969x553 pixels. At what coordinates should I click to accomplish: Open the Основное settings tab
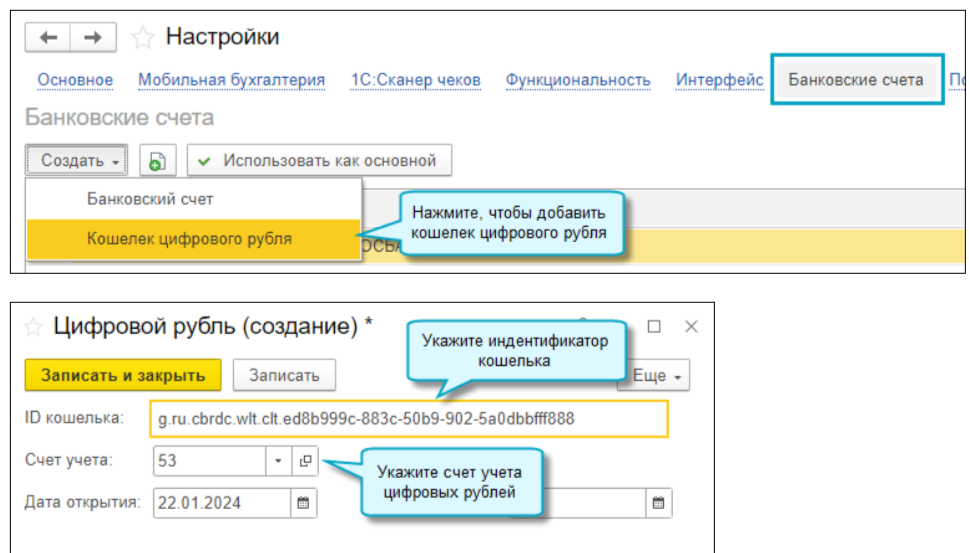tap(75, 80)
